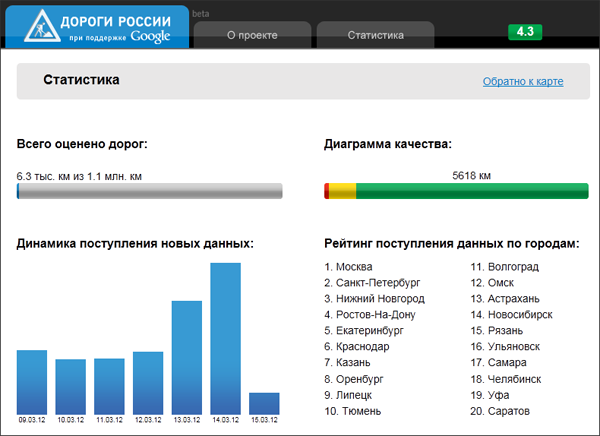Click the 14.03.12 date label
Viewport: 600px width, 436px height.
pos(225,420)
